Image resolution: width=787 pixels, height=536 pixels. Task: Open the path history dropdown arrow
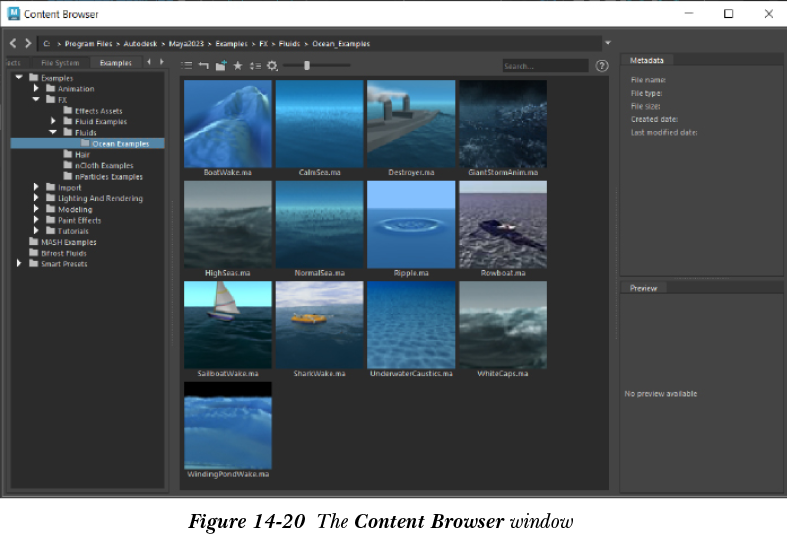pyautogui.click(x=608, y=43)
